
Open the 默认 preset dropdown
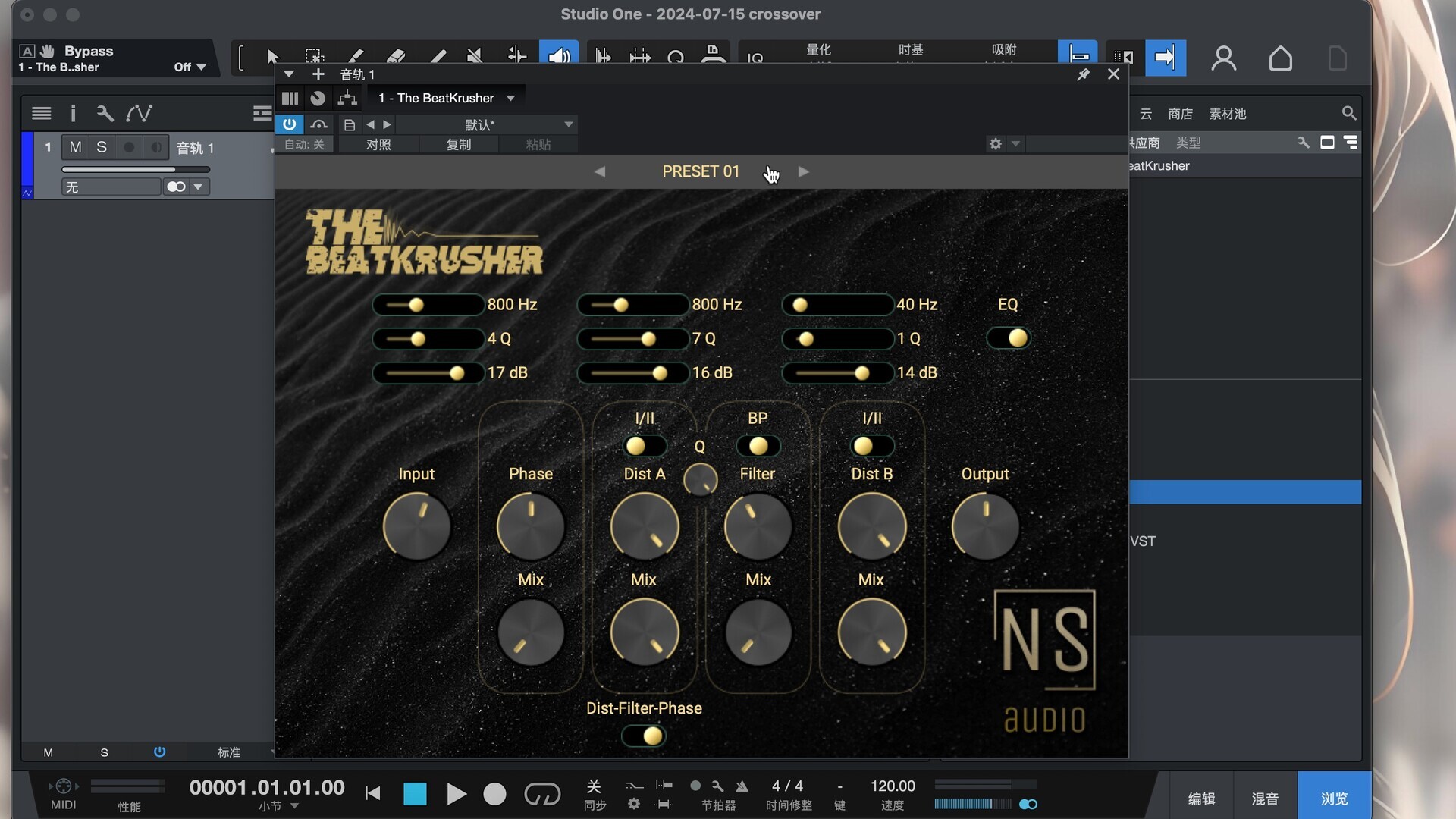tap(568, 124)
